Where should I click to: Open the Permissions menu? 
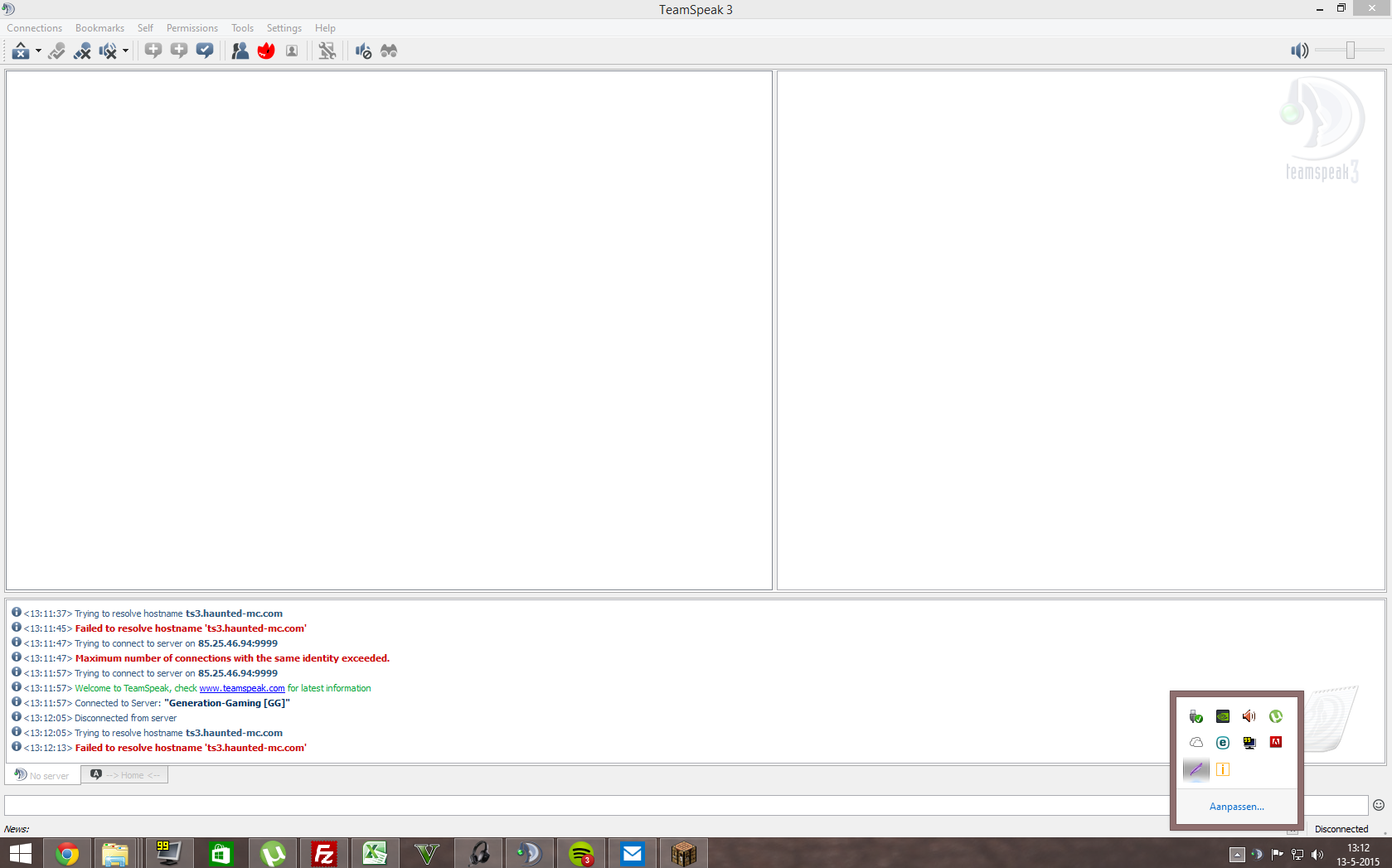pos(192,28)
